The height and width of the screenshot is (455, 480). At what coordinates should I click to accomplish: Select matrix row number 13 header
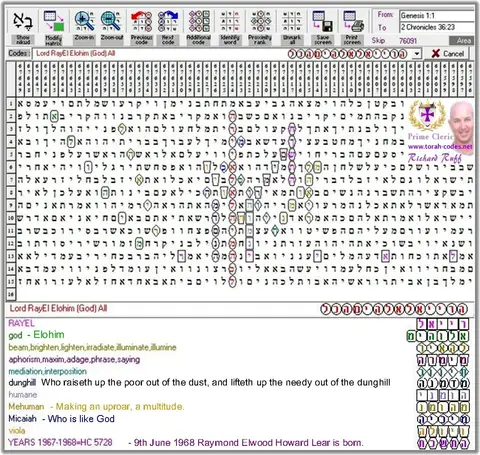click(11, 256)
